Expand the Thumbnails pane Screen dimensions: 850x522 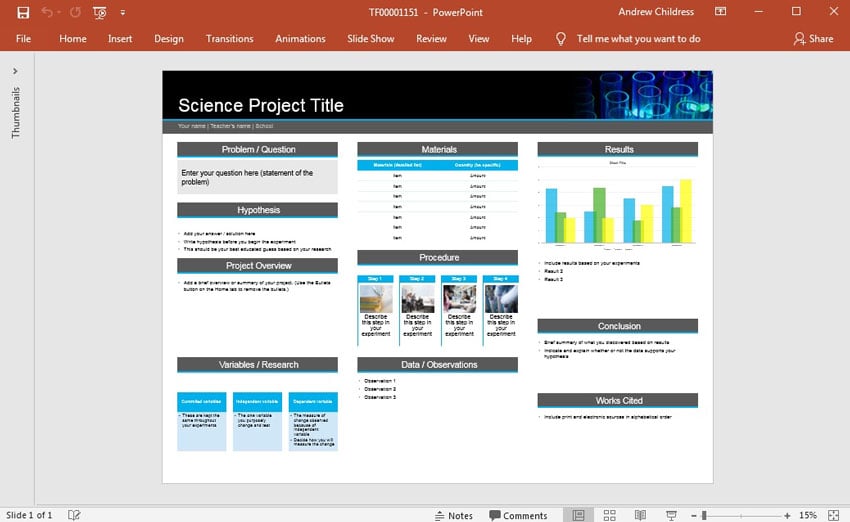coord(15,71)
